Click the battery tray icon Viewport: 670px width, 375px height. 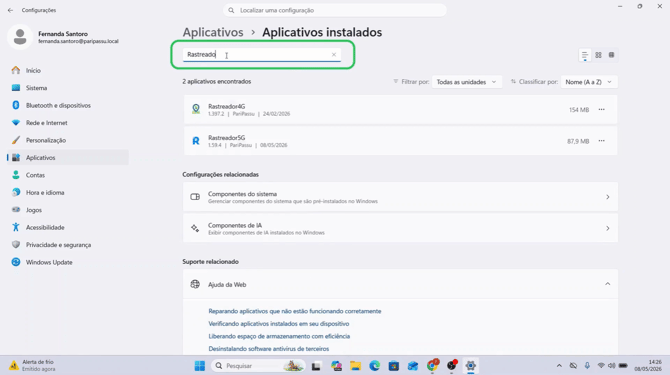click(623, 366)
